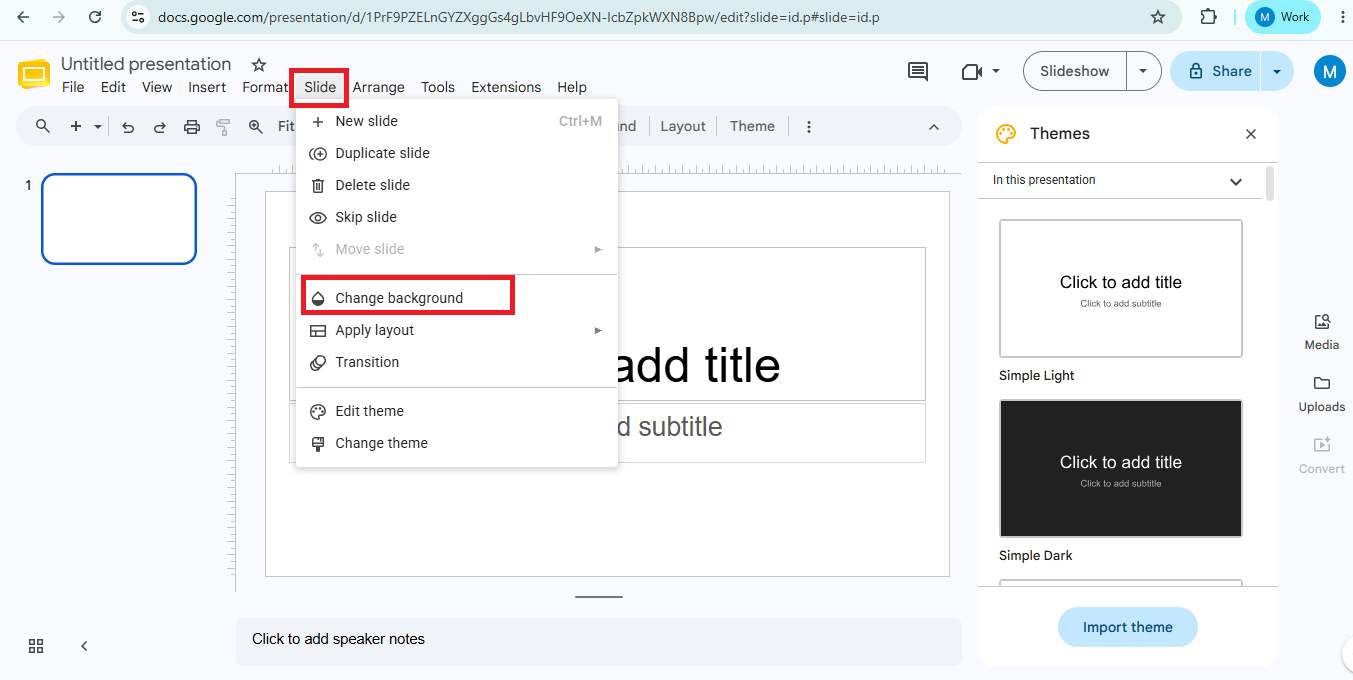Click the Slideshow button
1353x680 pixels.
tap(1075, 71)
